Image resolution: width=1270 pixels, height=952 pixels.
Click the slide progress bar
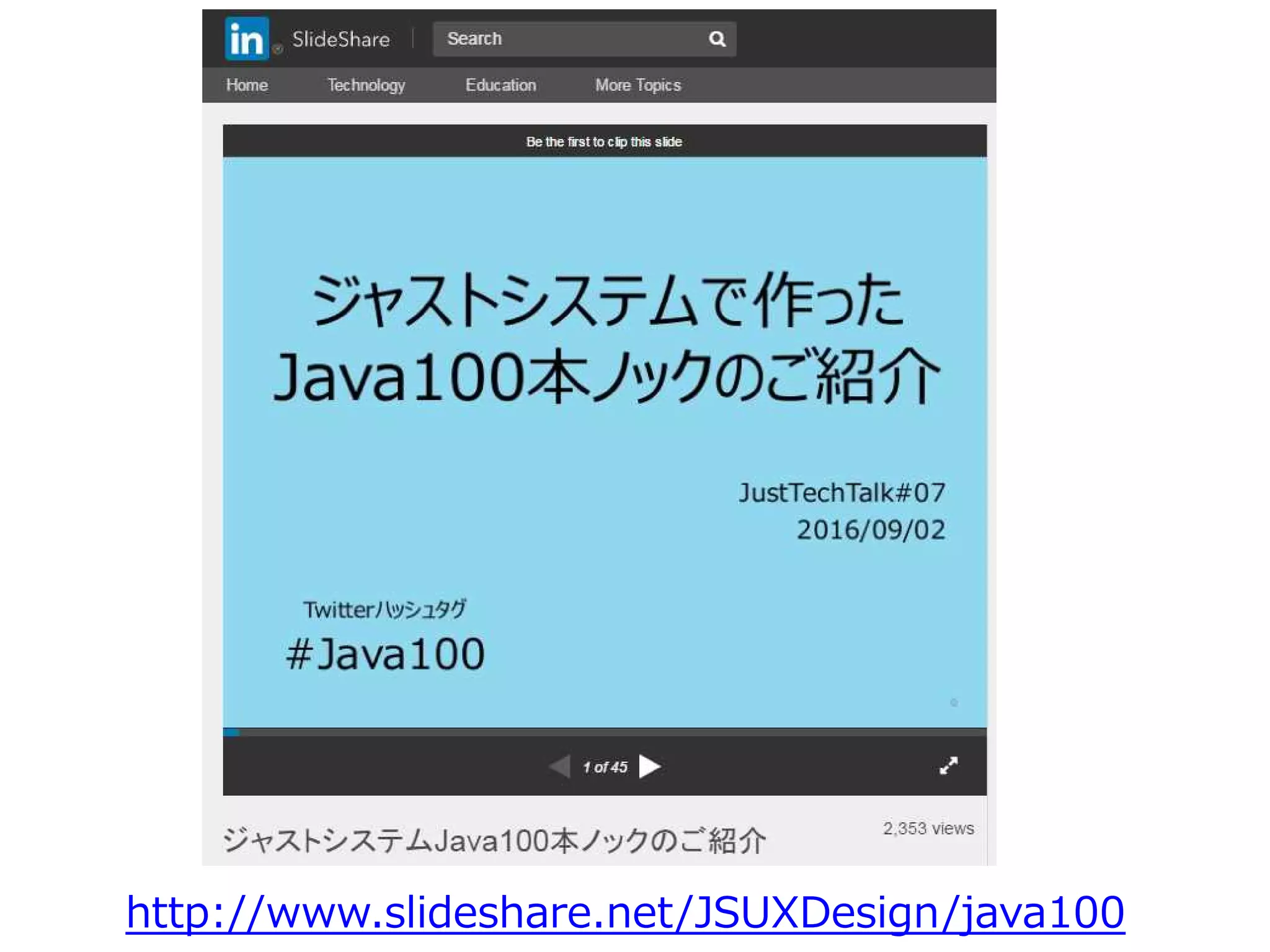605,732
